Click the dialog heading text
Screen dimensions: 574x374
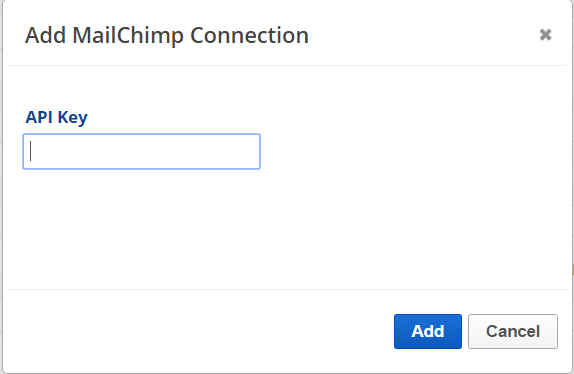tap(167, 36)
